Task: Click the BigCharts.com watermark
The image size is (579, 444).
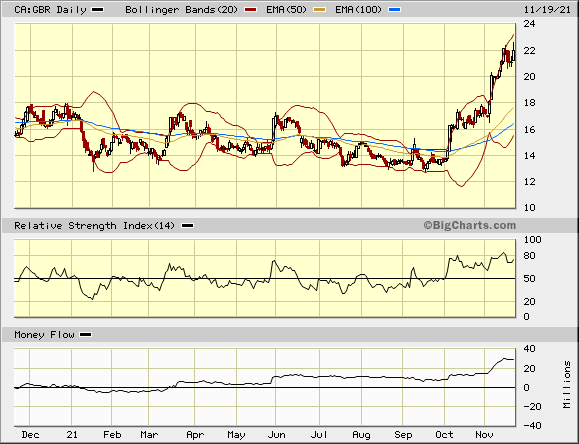Action: 469,225
